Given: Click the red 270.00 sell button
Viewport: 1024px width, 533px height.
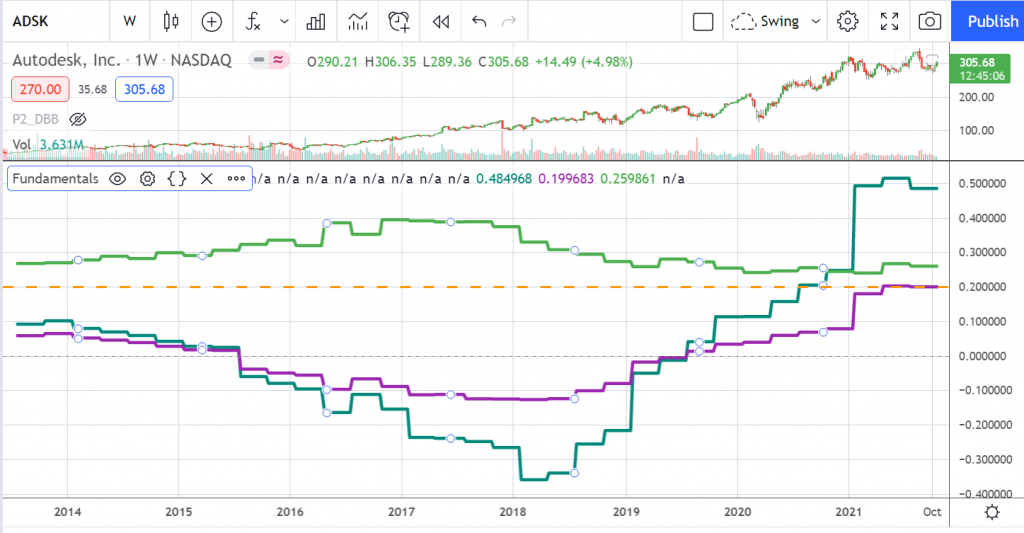Looking at the screenshot, I should click(40, 89).
